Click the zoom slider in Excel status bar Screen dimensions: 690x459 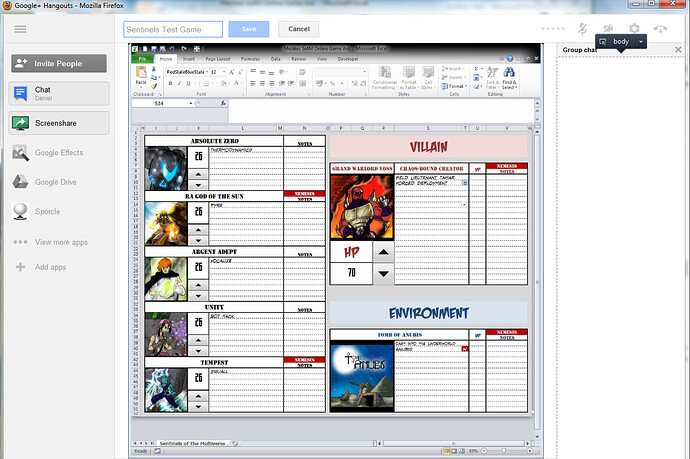(x=505, y=451)
